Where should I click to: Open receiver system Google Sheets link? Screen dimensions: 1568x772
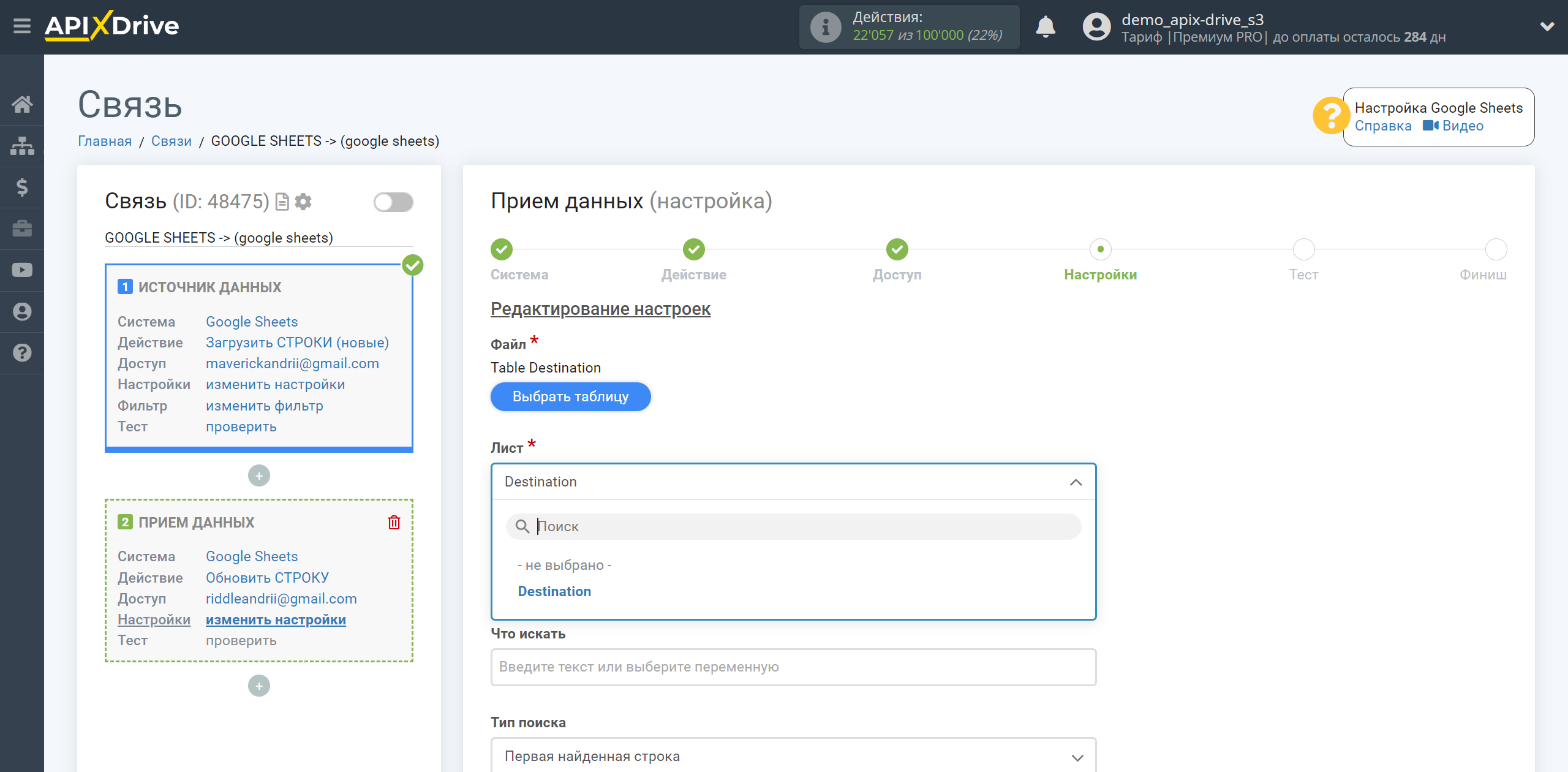point(252,556)
